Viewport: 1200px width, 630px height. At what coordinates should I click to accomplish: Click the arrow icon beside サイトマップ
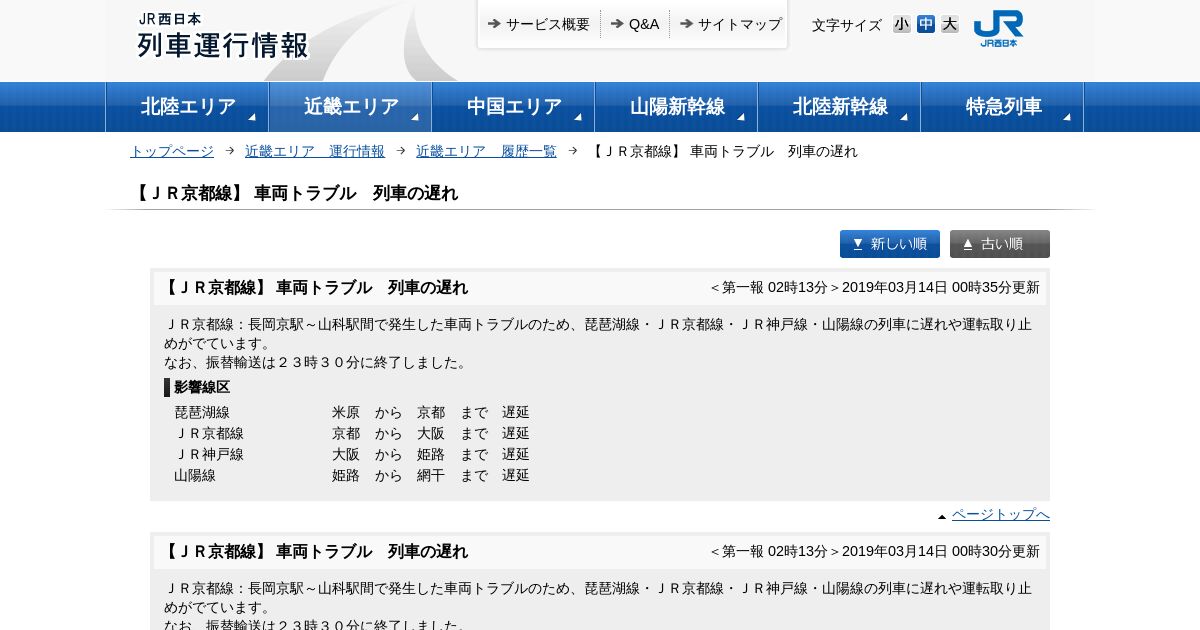point(686,23)
